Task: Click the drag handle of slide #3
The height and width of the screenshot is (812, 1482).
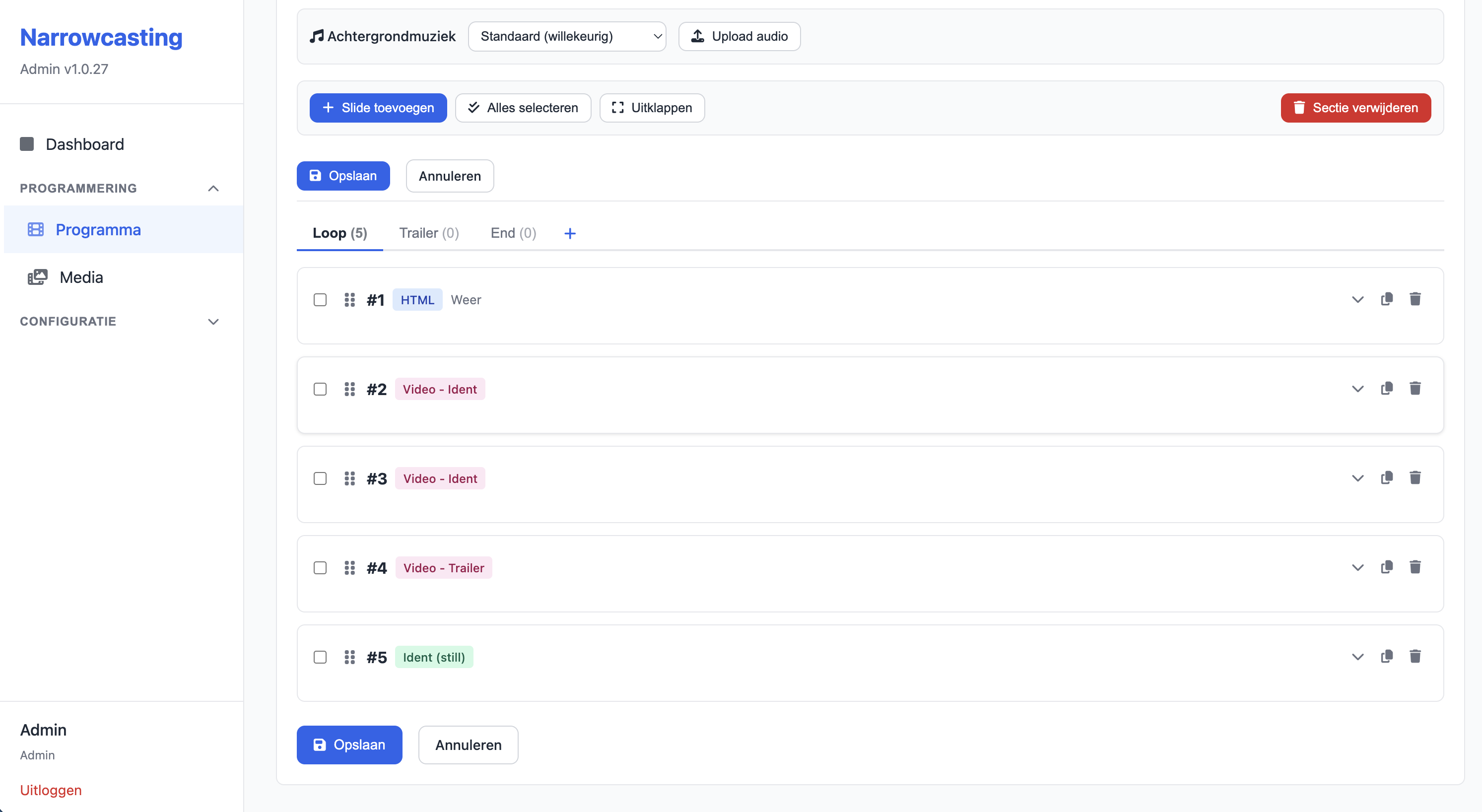Action: [x=349, y=478]
